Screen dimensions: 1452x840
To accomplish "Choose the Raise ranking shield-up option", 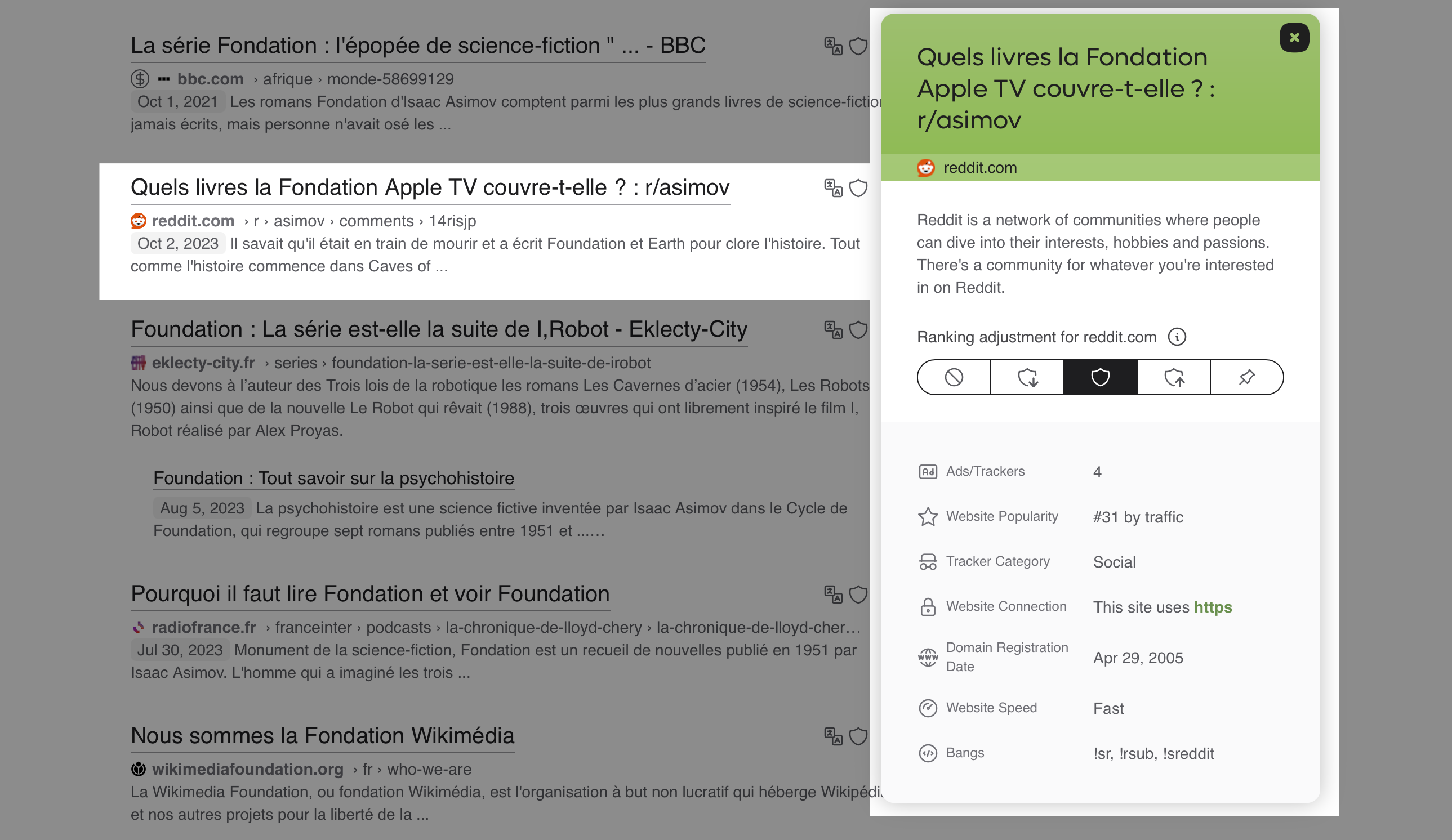I will [1174, 377].
